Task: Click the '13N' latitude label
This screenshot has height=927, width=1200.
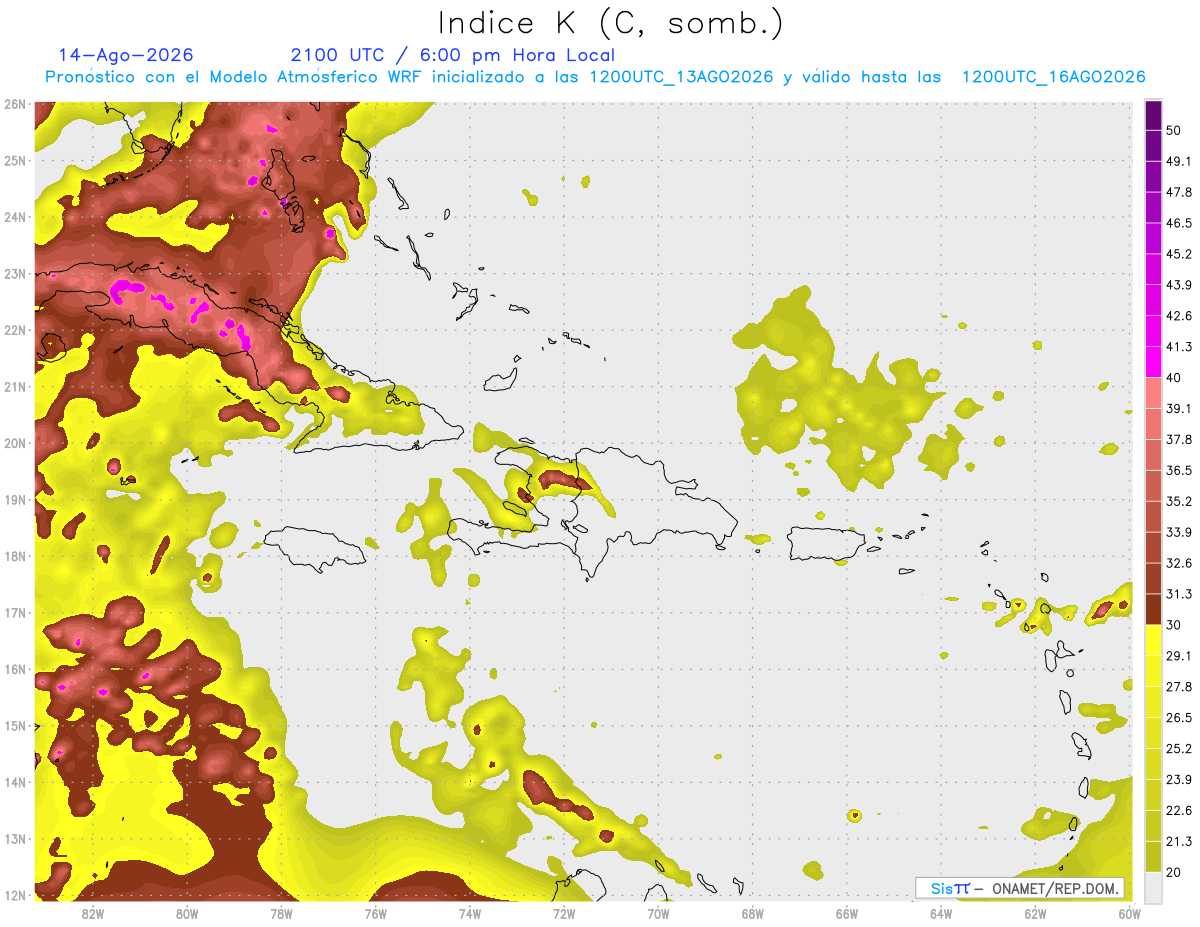Action: pyautogui.click(x=14, y=838)
